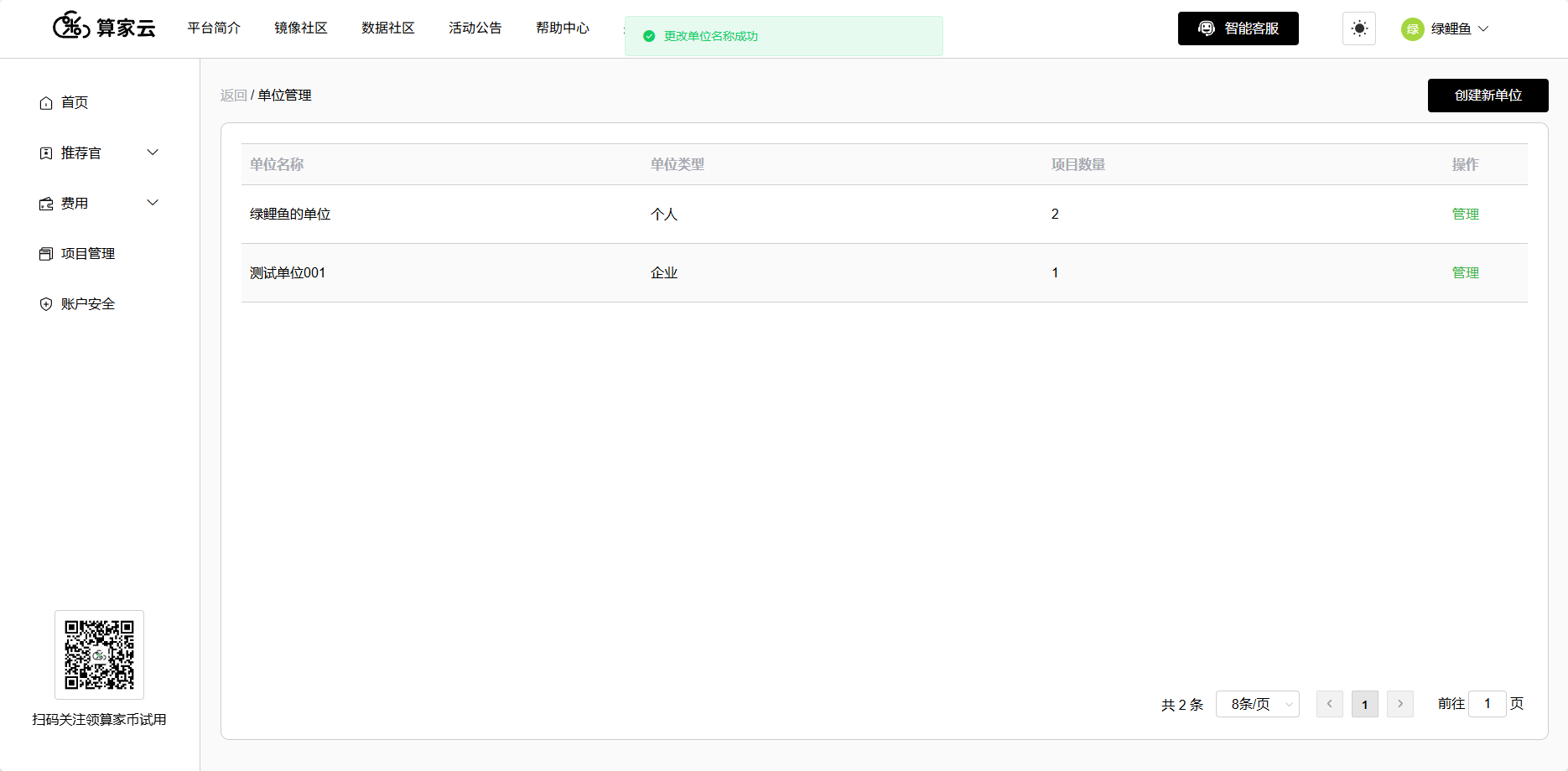Click the 创建新单位 button
Image resolution: width=1568 pixels, height=771 pixels.
1488,96
